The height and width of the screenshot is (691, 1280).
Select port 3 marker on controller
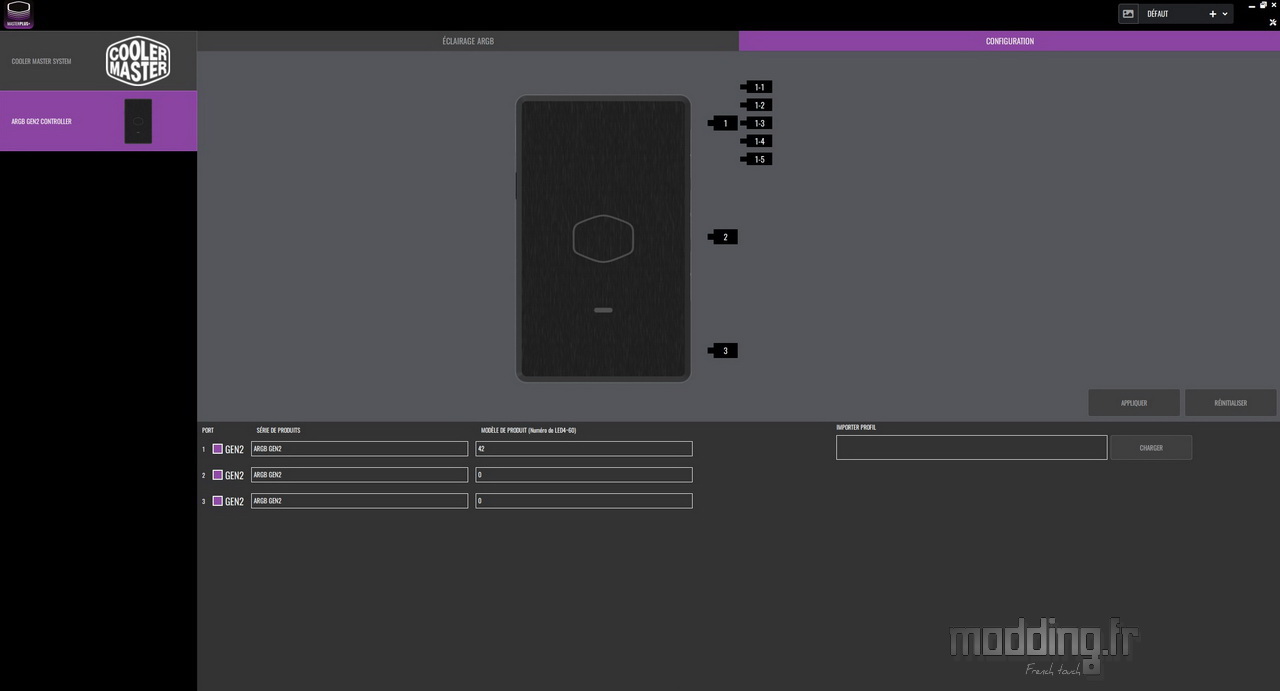click(x=724, y=350)
